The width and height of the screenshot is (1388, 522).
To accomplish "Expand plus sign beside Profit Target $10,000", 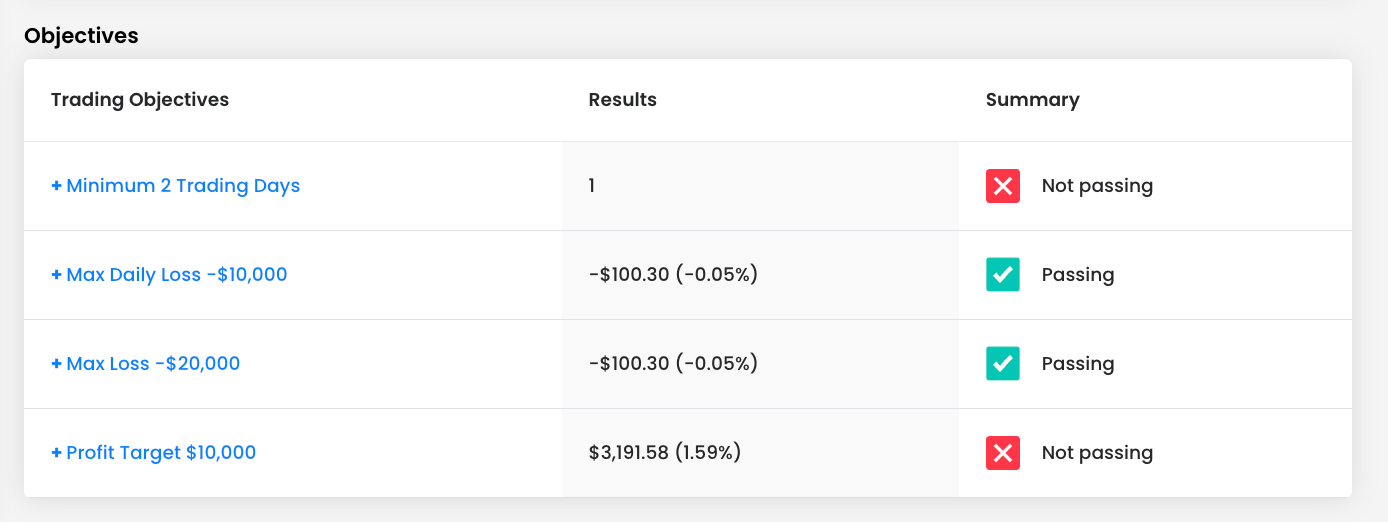I will click(x=56, y=453).
